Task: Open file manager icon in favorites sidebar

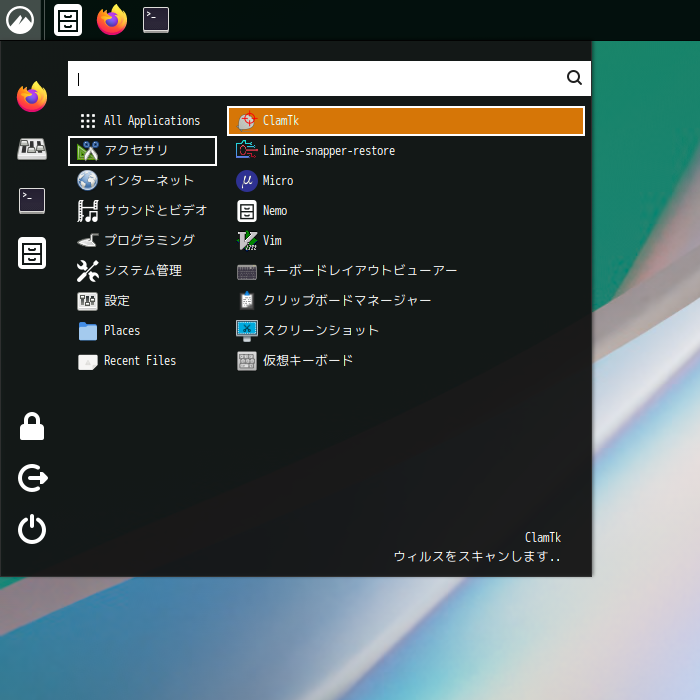Action: (x=32, y=253)
